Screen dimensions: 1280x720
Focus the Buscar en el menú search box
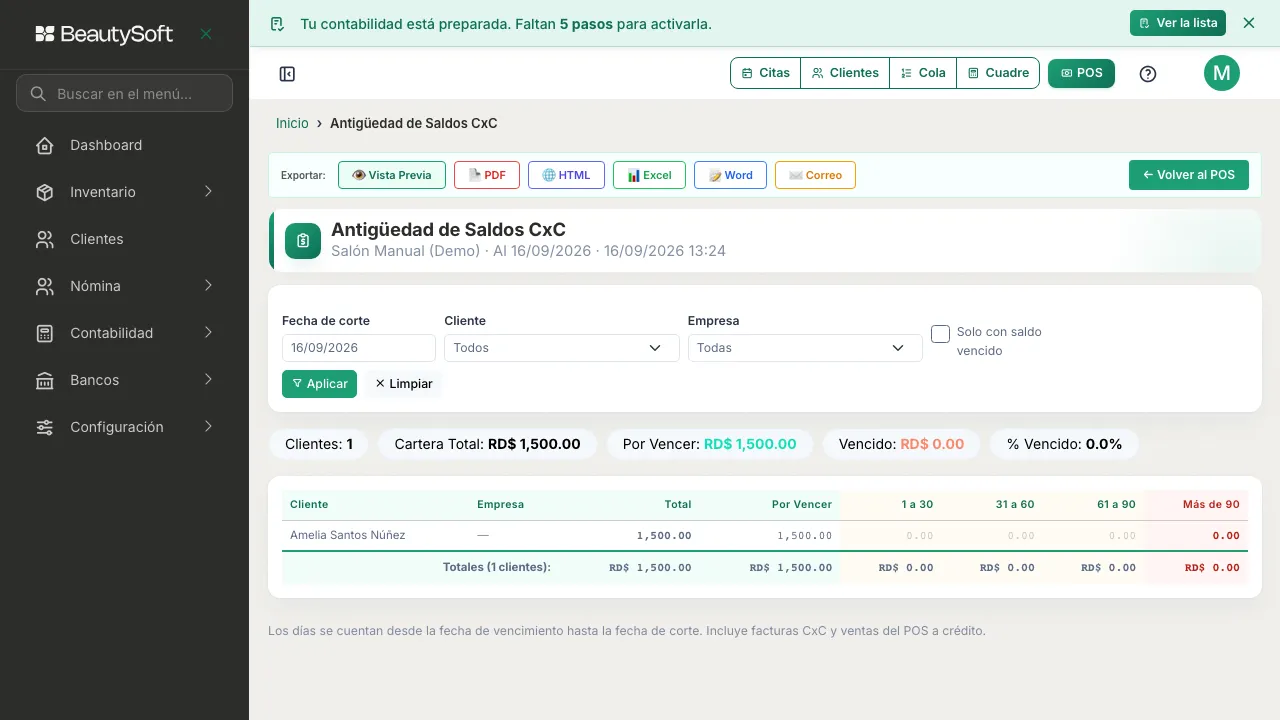pyautogui.click(x=124, y=93)
